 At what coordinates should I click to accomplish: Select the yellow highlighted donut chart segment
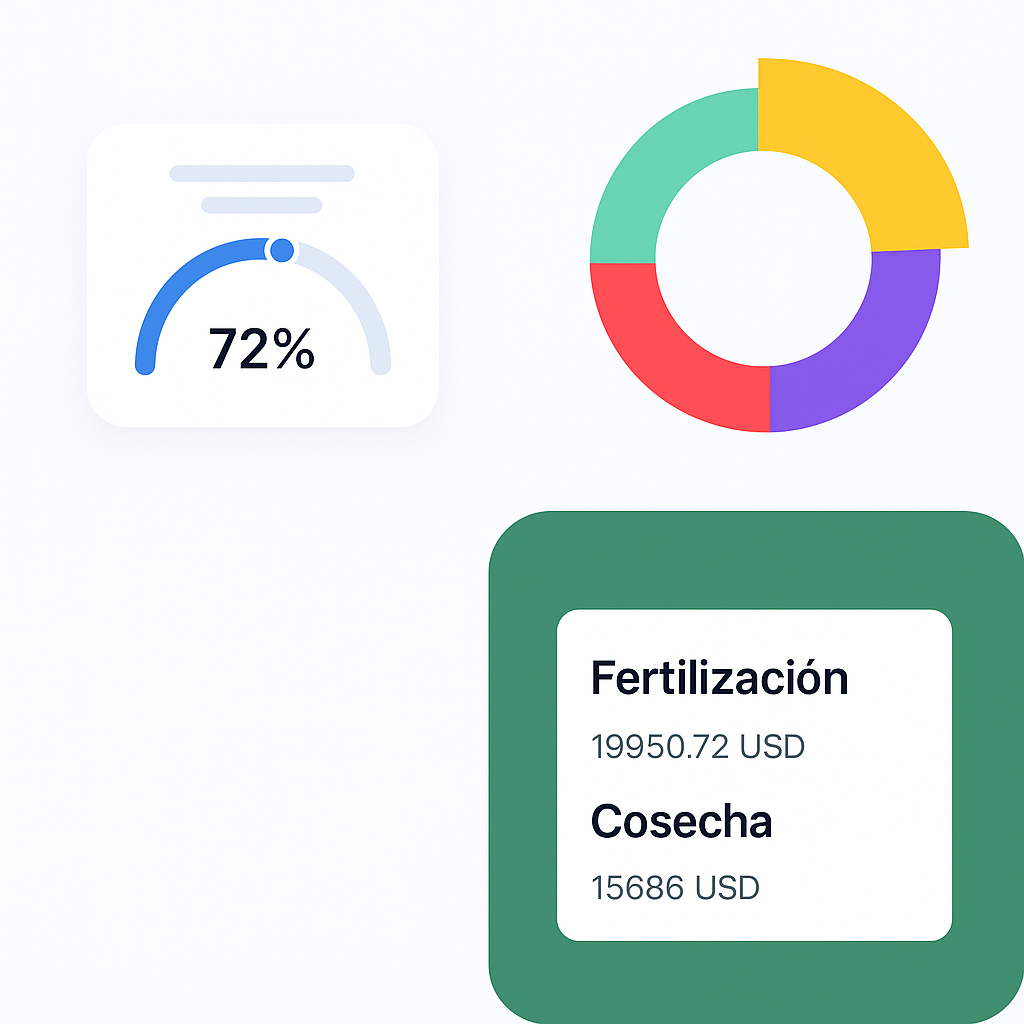pos(868,150)
